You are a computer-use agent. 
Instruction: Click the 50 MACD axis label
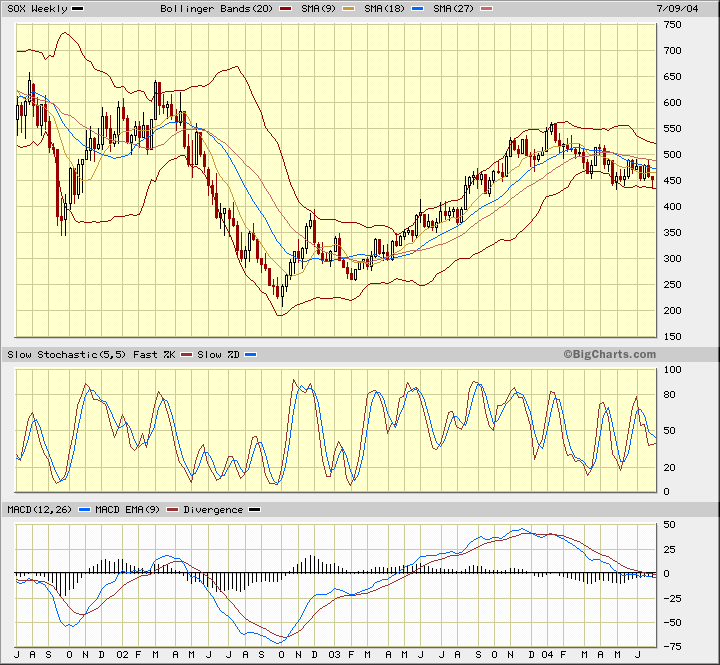click(x=669, y=525)
